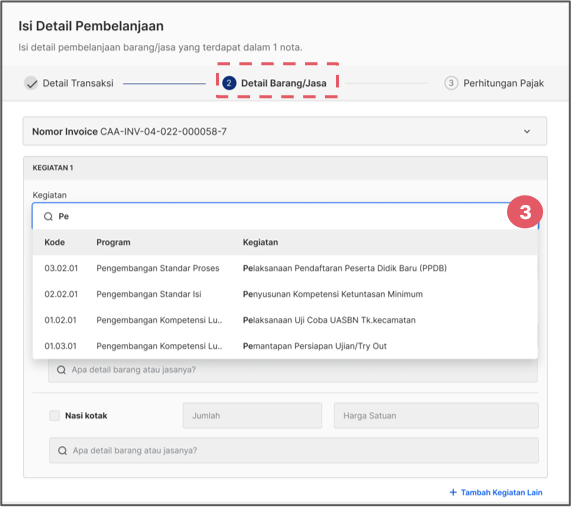This screenshot has height=507, width=571.
Task: Click Pengembangan Standar Isi program cell
Action: [149, 294]
